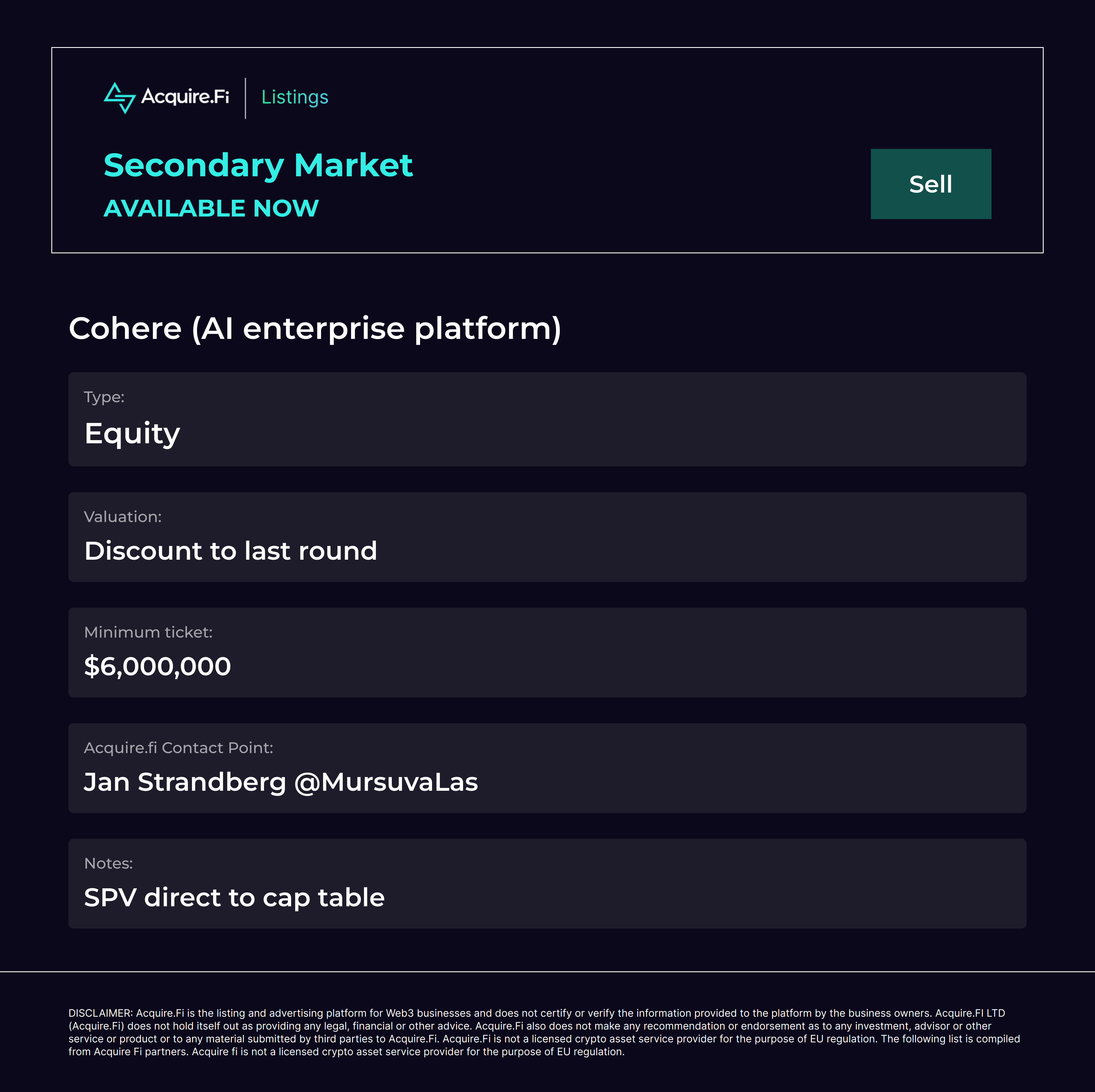Viewport: 1095px width, 1092px height.
Task: Select the Discount to last round value
Action: click(x=231, y=551)
